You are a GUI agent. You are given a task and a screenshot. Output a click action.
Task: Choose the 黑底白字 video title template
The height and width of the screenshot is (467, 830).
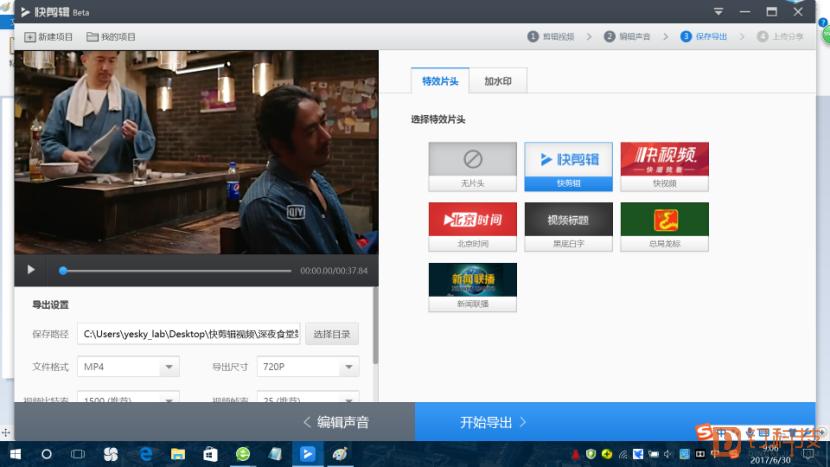point(569,227)
